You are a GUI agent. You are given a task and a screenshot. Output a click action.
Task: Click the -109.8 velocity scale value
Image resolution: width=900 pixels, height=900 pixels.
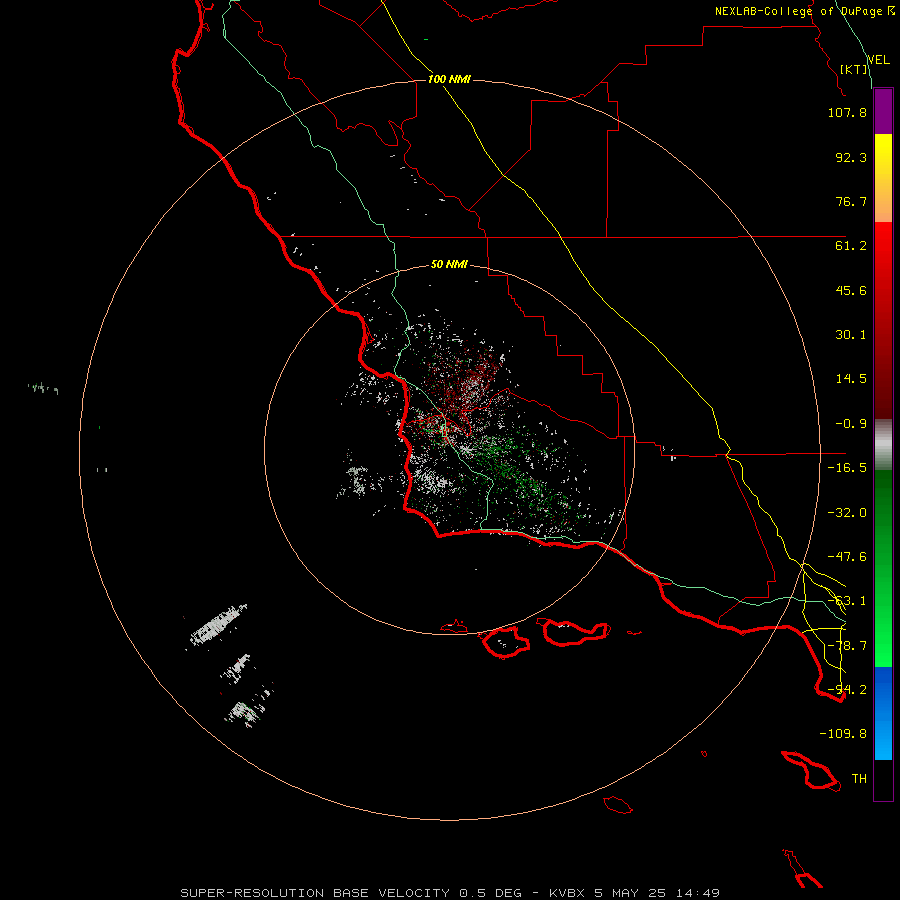pos(843,734)
